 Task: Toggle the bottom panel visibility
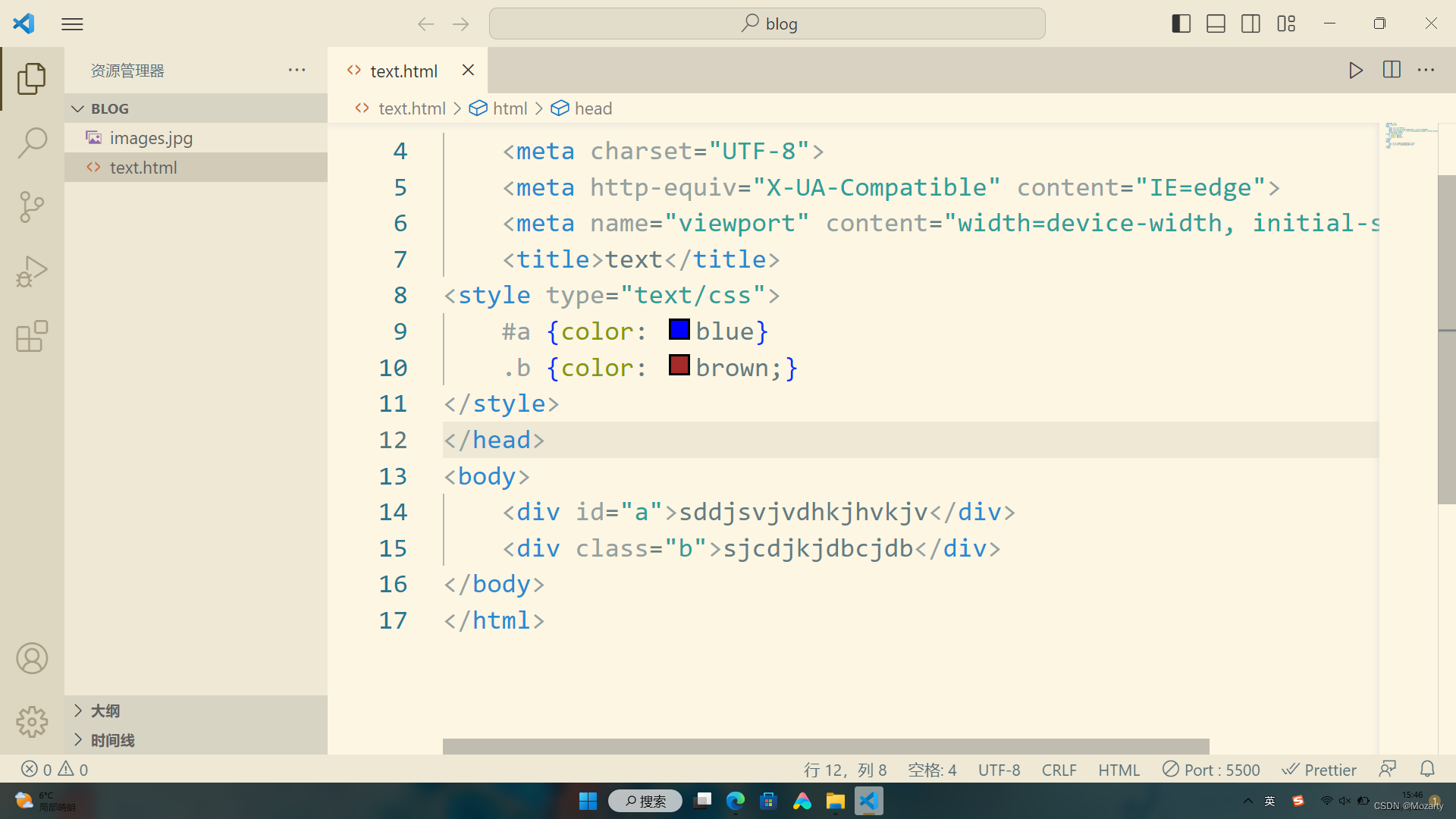(1216, 24)
